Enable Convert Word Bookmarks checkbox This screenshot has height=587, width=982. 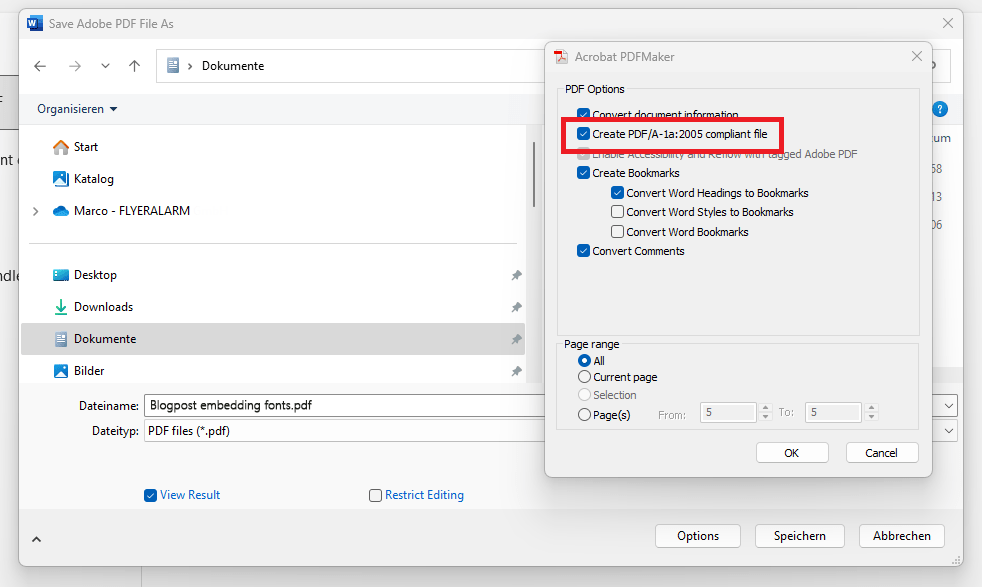[x=617, y=232]
